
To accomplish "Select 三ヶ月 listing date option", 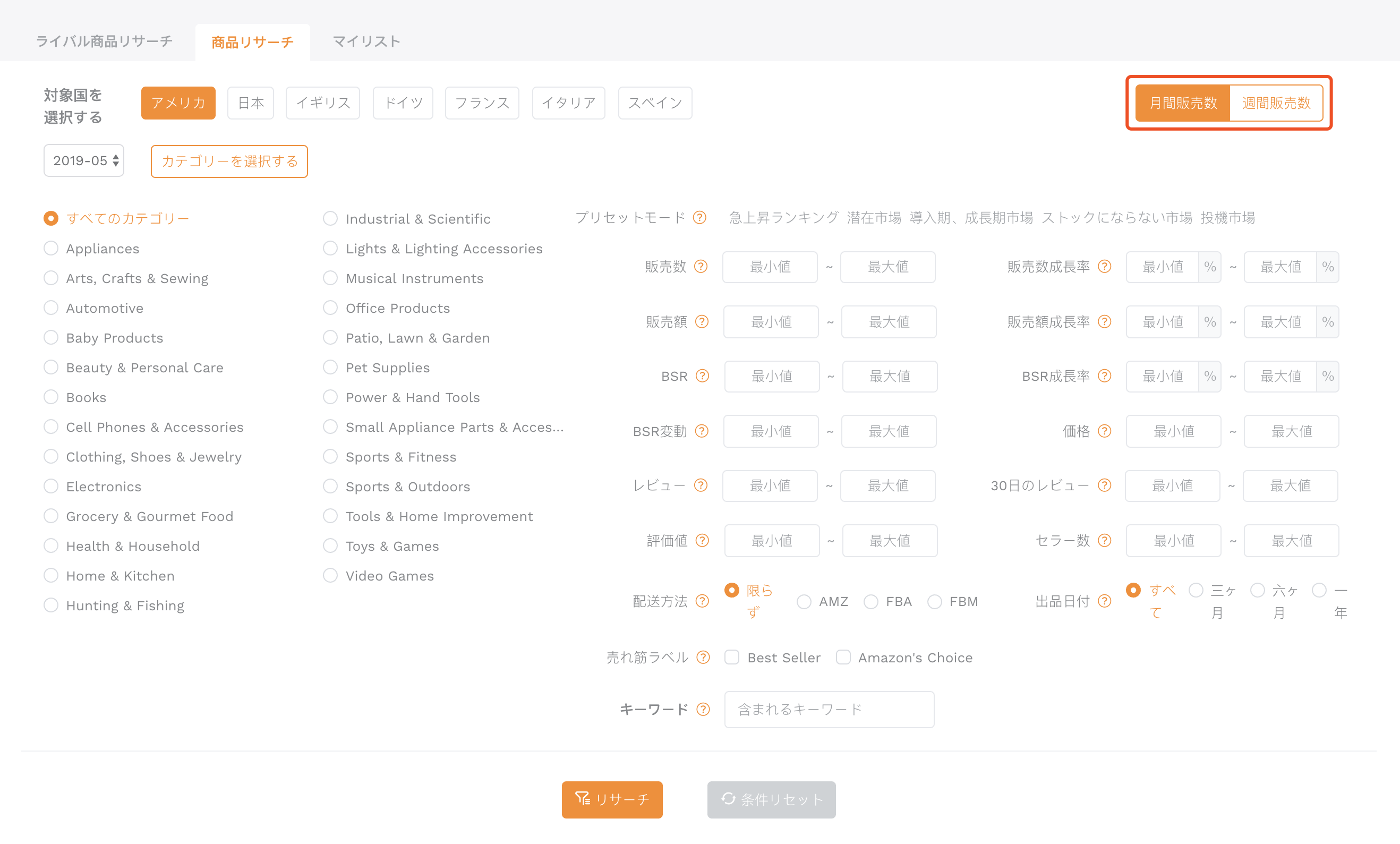I will click(x=1196, y=591).
